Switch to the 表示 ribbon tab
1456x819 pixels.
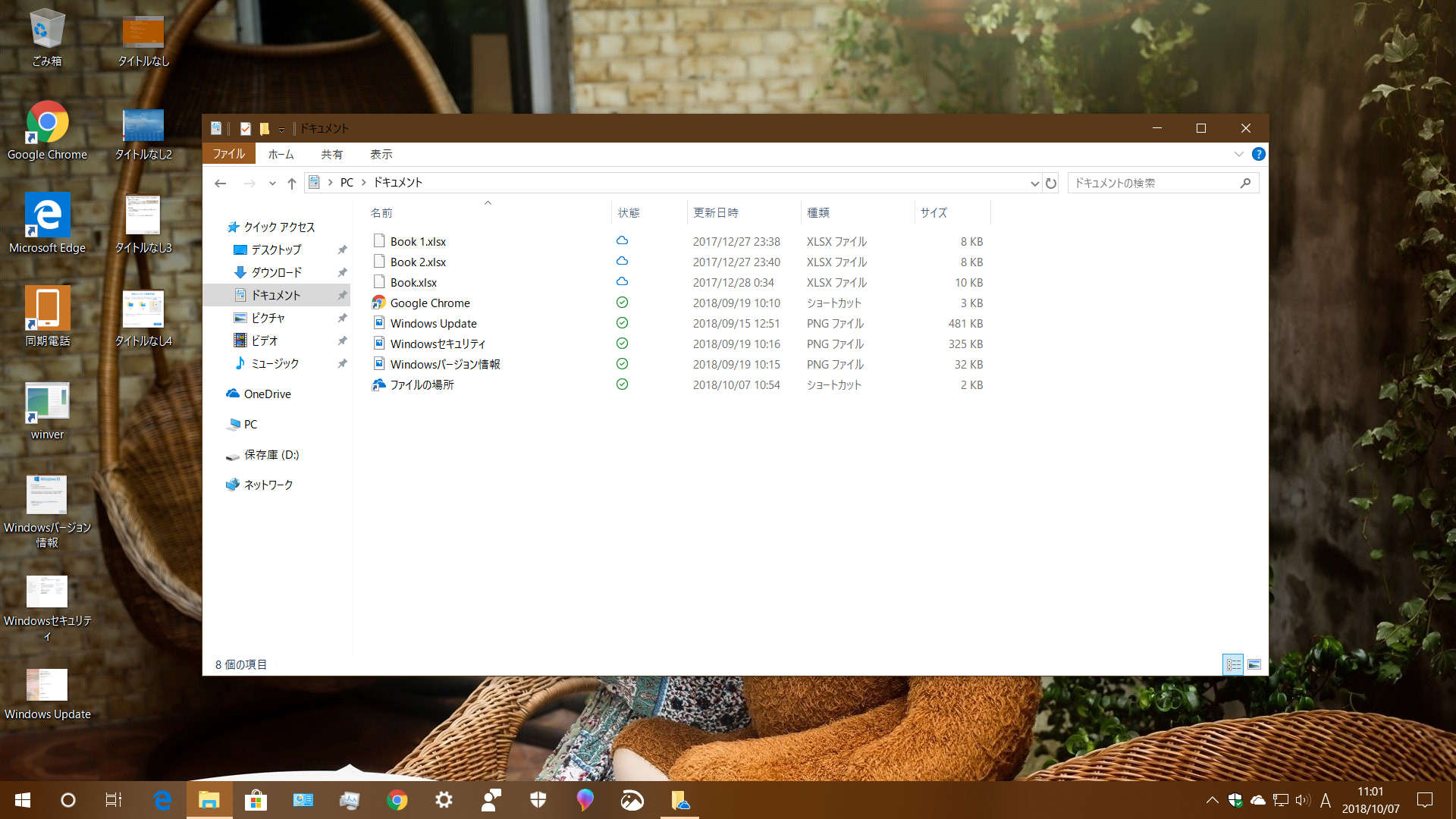click(x=381, y=154)
